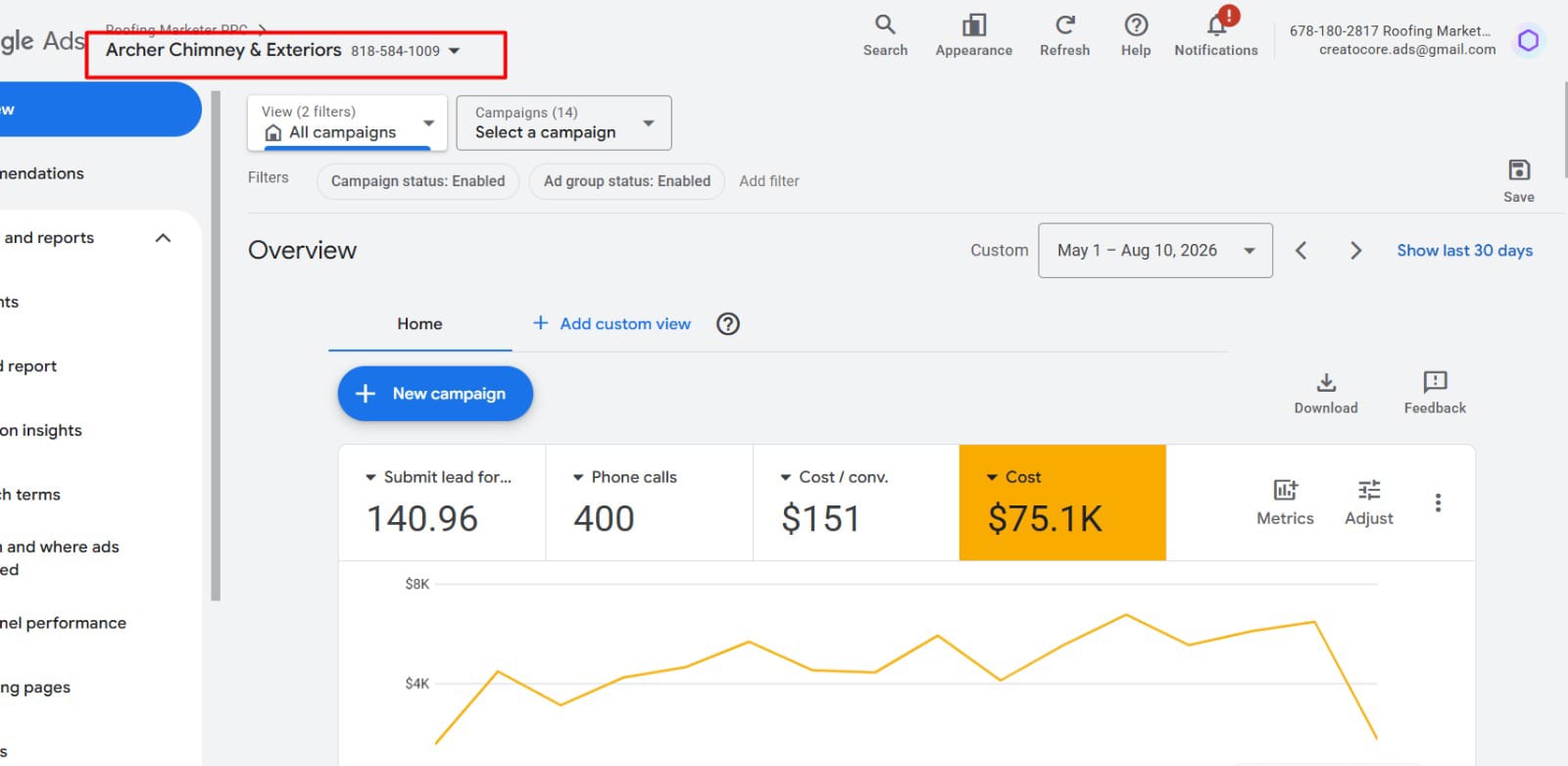Screen dimensions: 1568x766
Task: Click the $4K chart axis label
Action: [417, 684]
